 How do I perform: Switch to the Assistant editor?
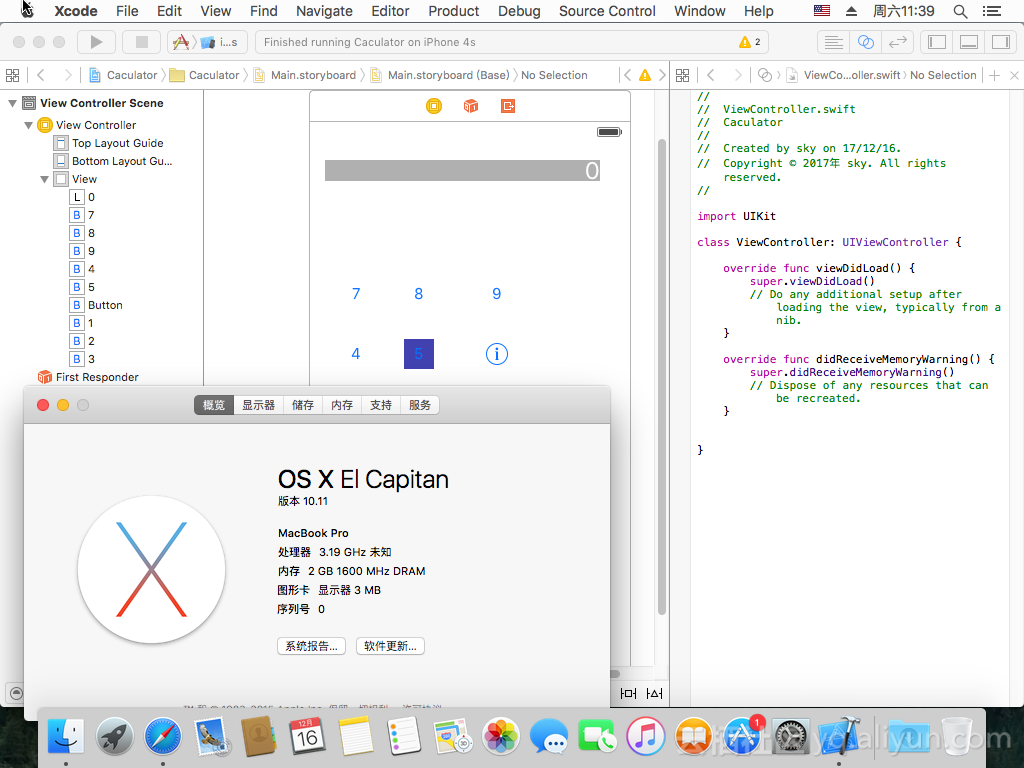click(865, 42)
